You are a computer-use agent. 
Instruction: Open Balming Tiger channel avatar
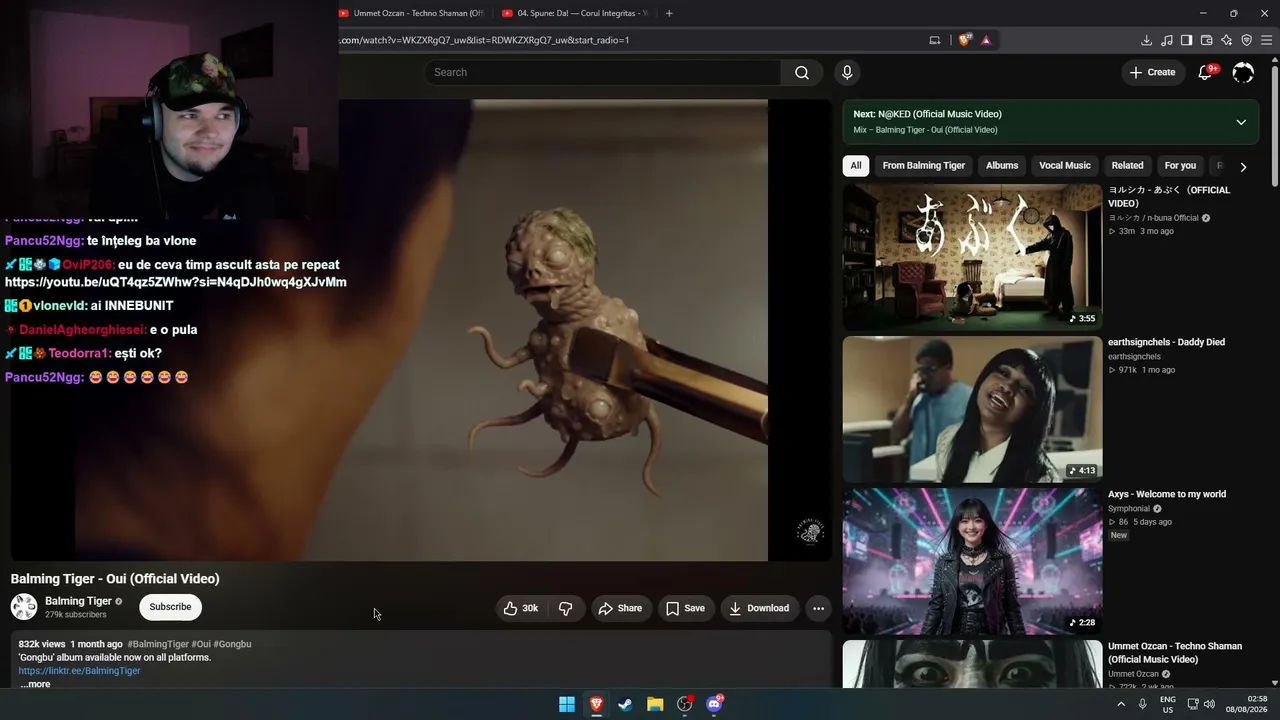pyautogui.click(x=24, y=606)
